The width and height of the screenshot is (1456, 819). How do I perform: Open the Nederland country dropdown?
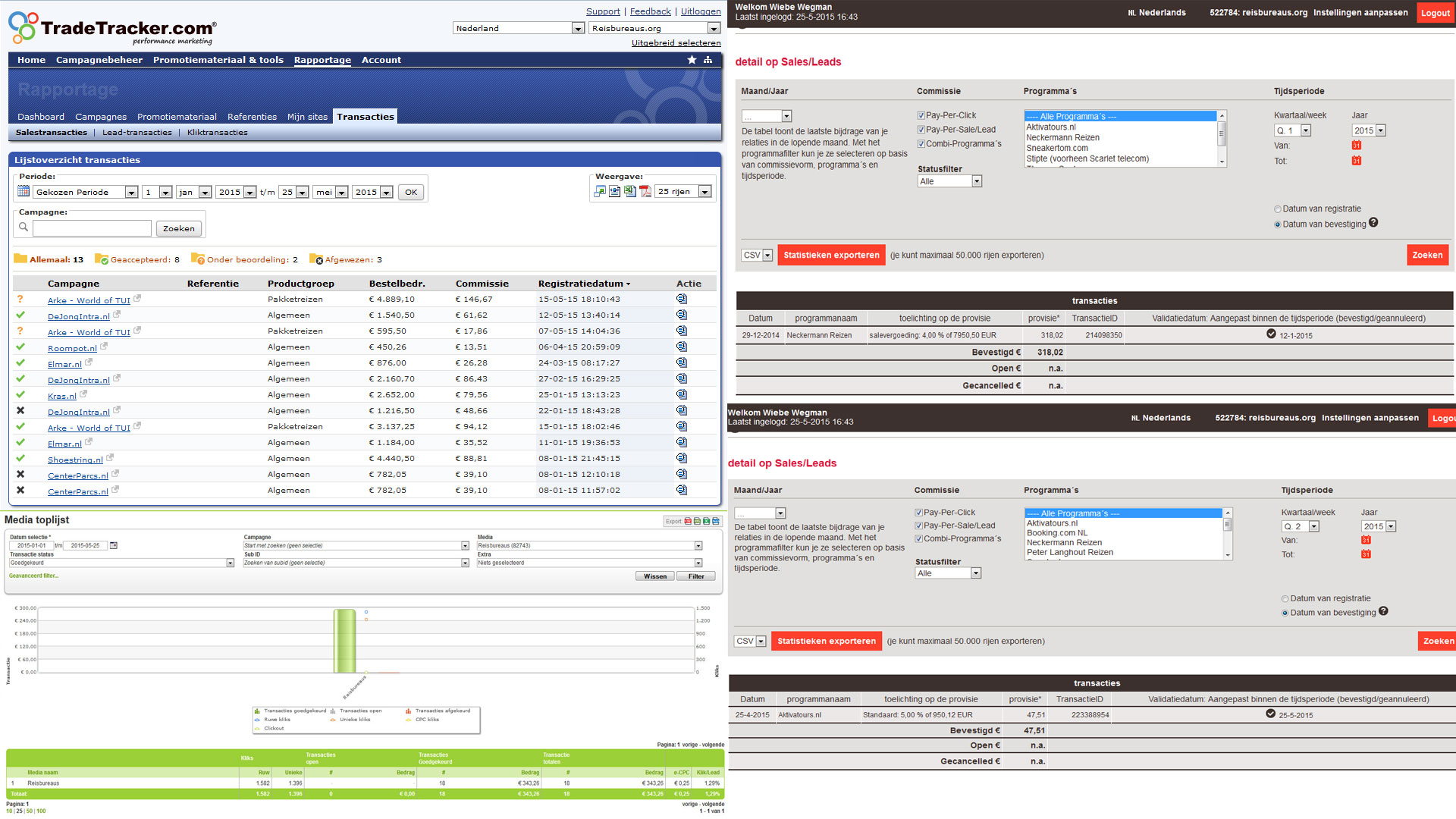519,28
